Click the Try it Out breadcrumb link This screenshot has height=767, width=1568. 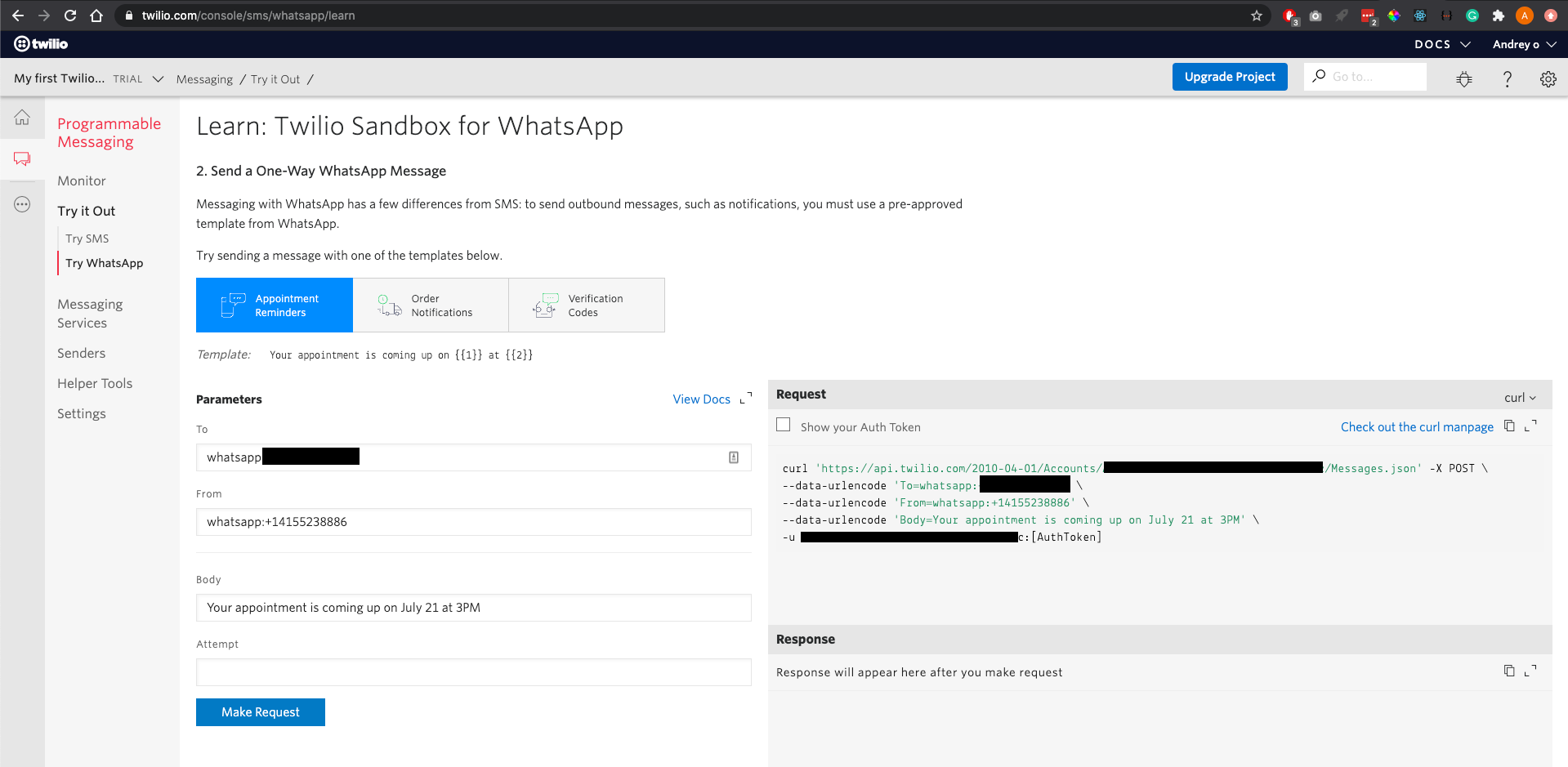pyautogui.click(x=275, y=79)
